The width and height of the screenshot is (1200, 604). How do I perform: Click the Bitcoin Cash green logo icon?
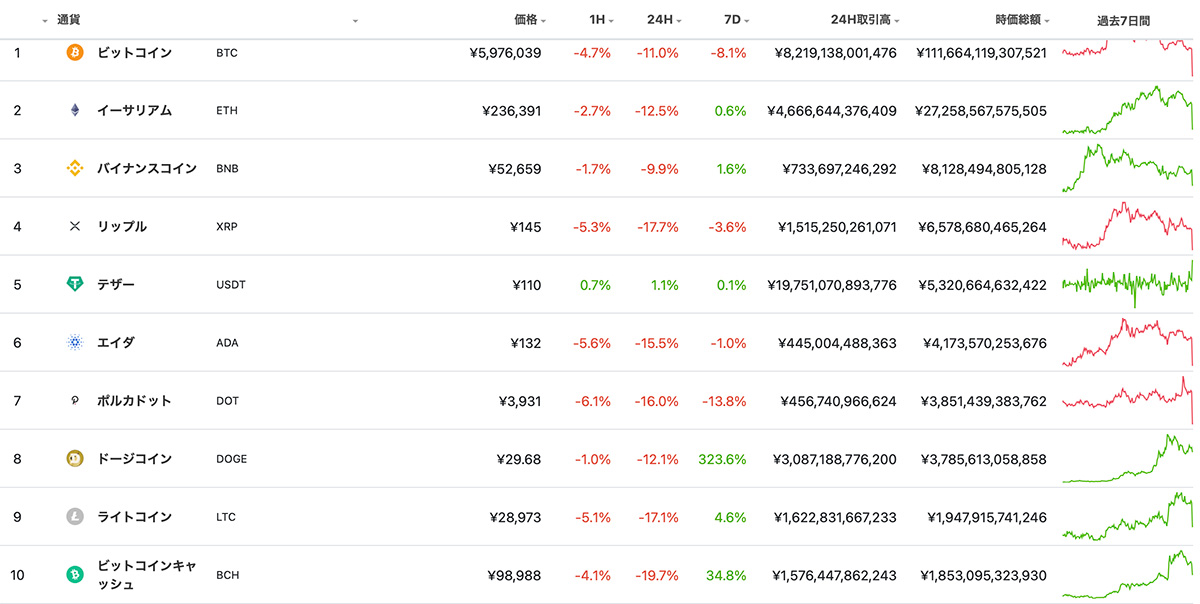(75, 574)
